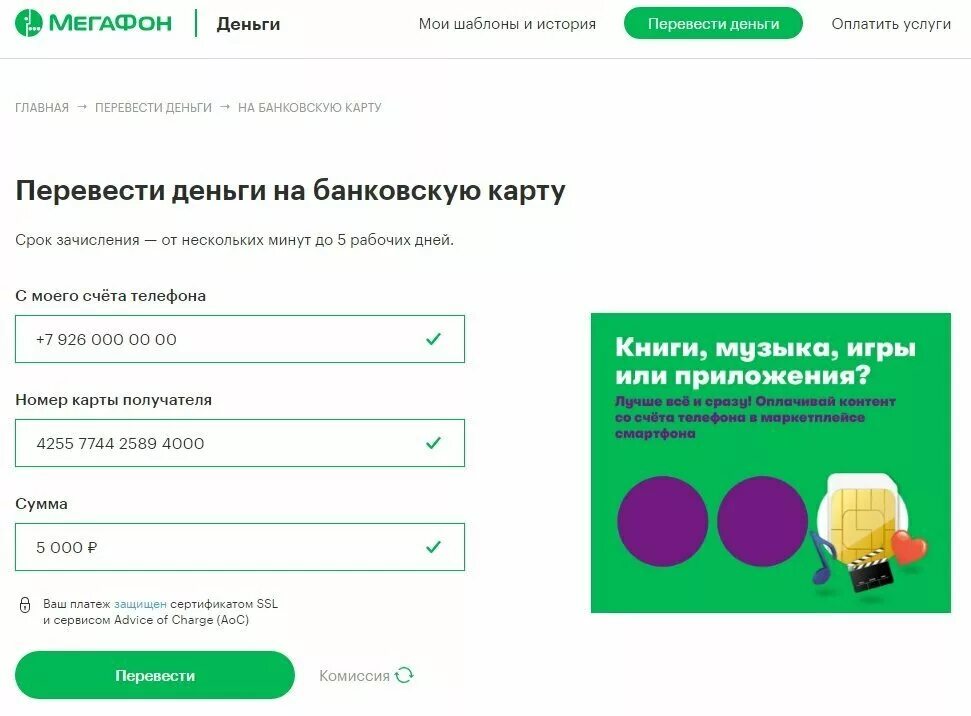The height and width of the screenshot is (716, 971).
Task: Click the padlock security icon
Action: pos(25,605)
